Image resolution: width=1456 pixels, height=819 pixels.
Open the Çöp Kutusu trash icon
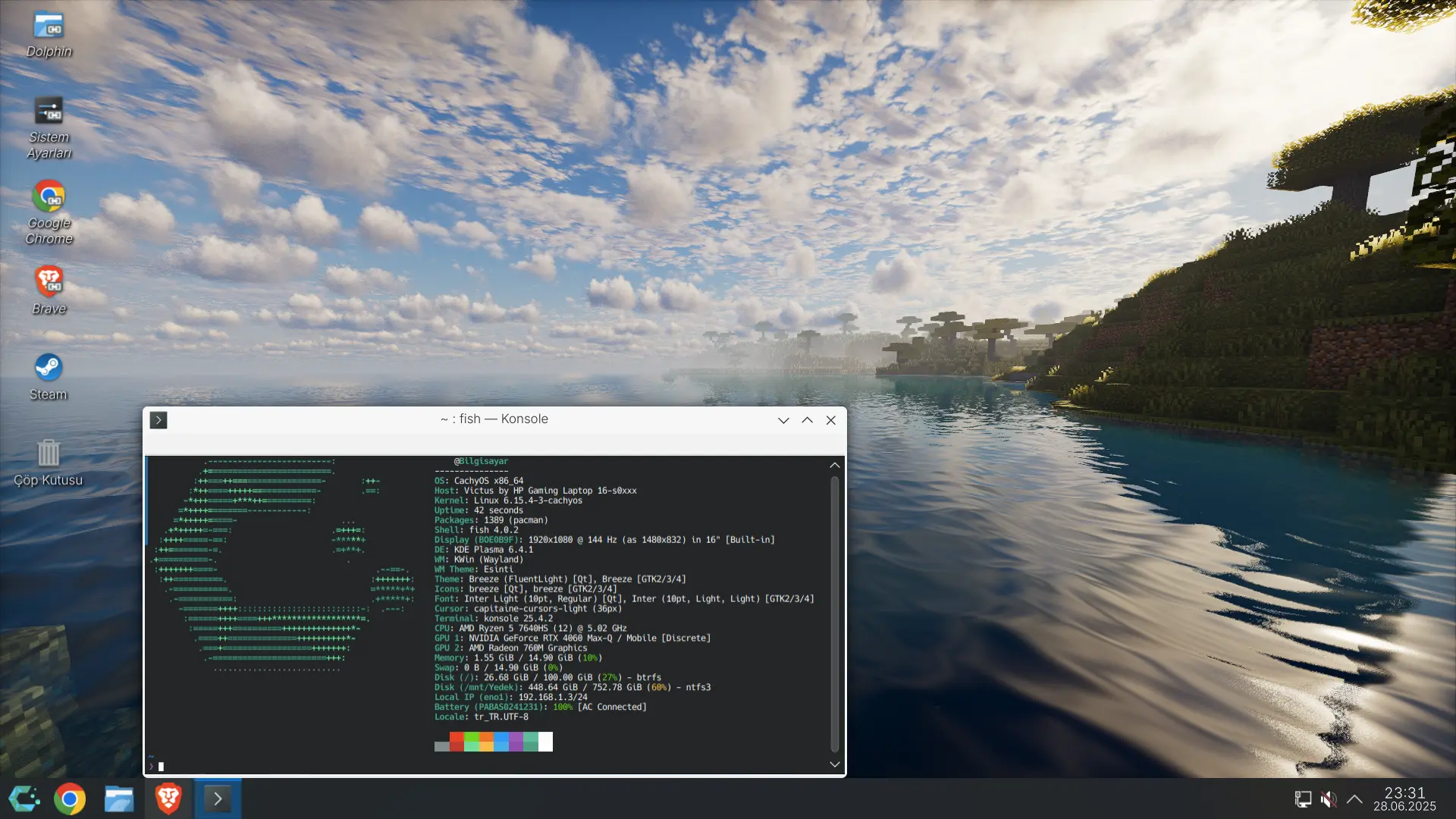(x=49, y=463)
